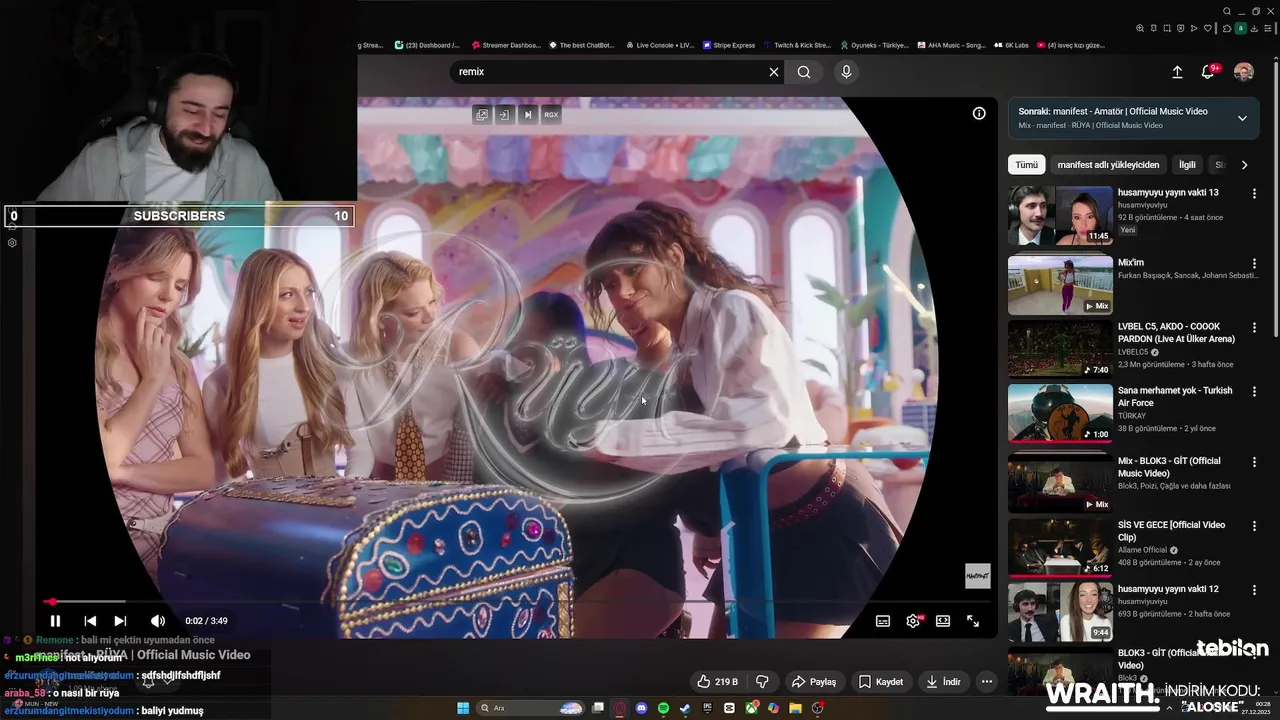
Task: Click the taskbar Ara search box
Action: click(x=530, y=708)
